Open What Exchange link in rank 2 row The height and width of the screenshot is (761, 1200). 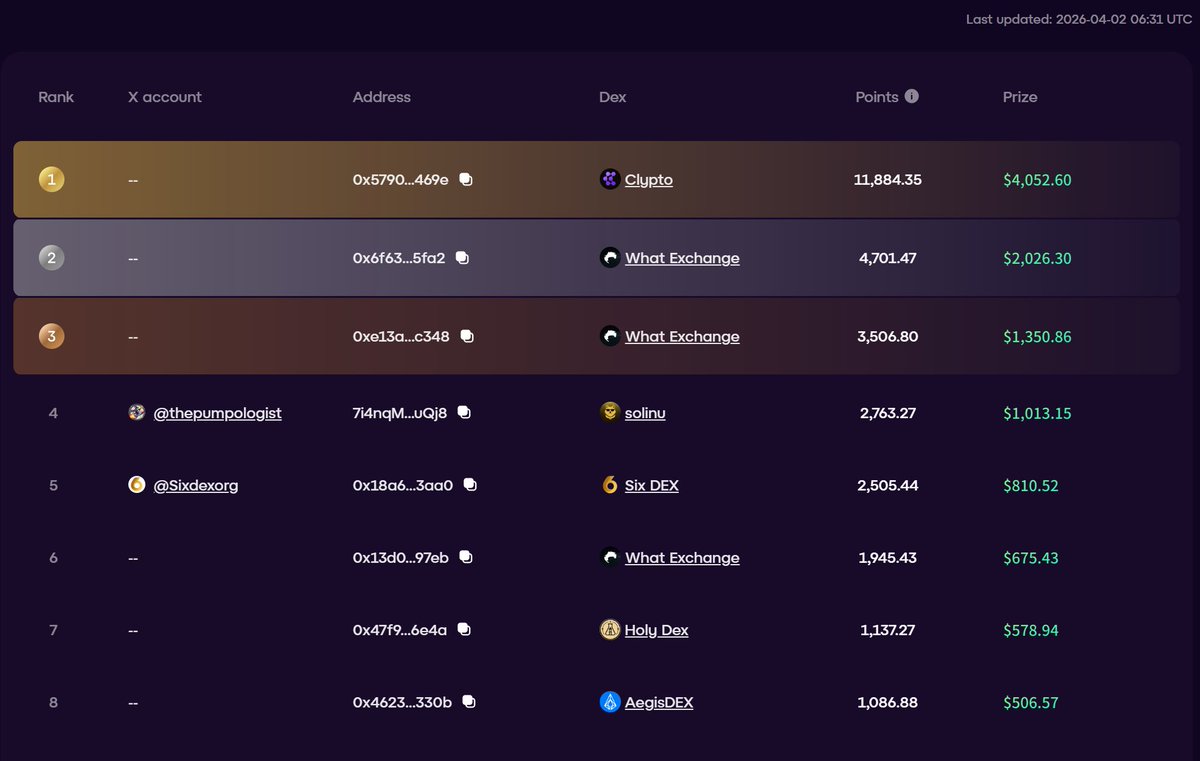click(682, 258)
